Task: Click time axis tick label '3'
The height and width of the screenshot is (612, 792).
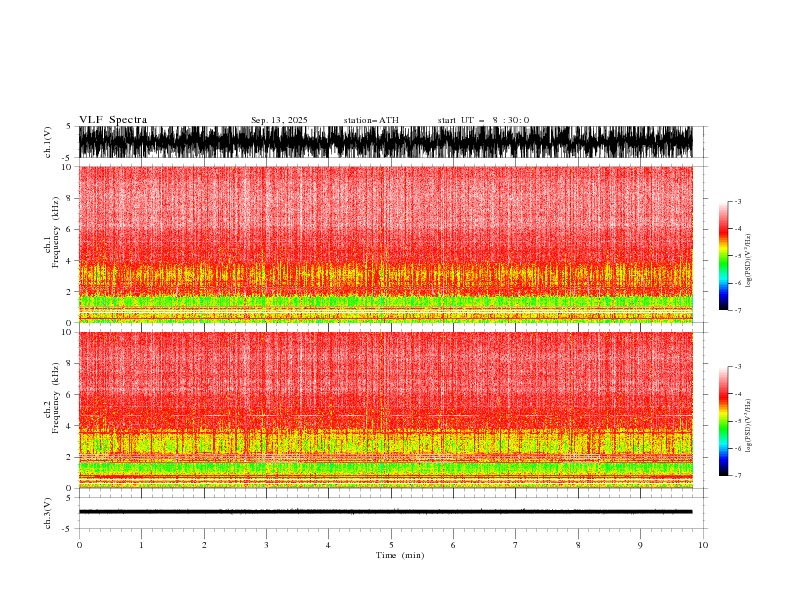Action: click(x=266, y=545)
